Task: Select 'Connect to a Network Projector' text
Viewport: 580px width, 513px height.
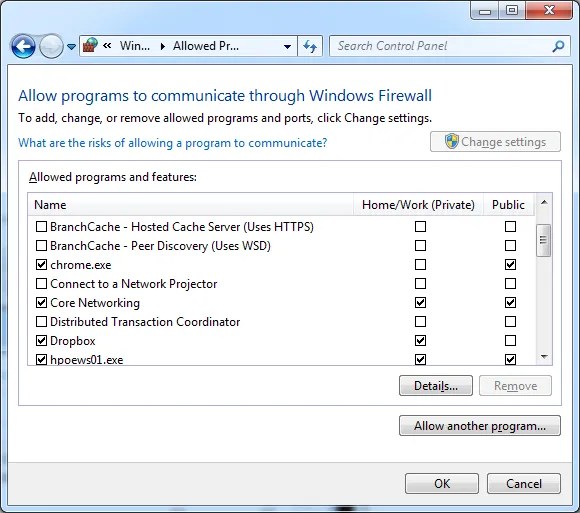Action: point(134,284)
